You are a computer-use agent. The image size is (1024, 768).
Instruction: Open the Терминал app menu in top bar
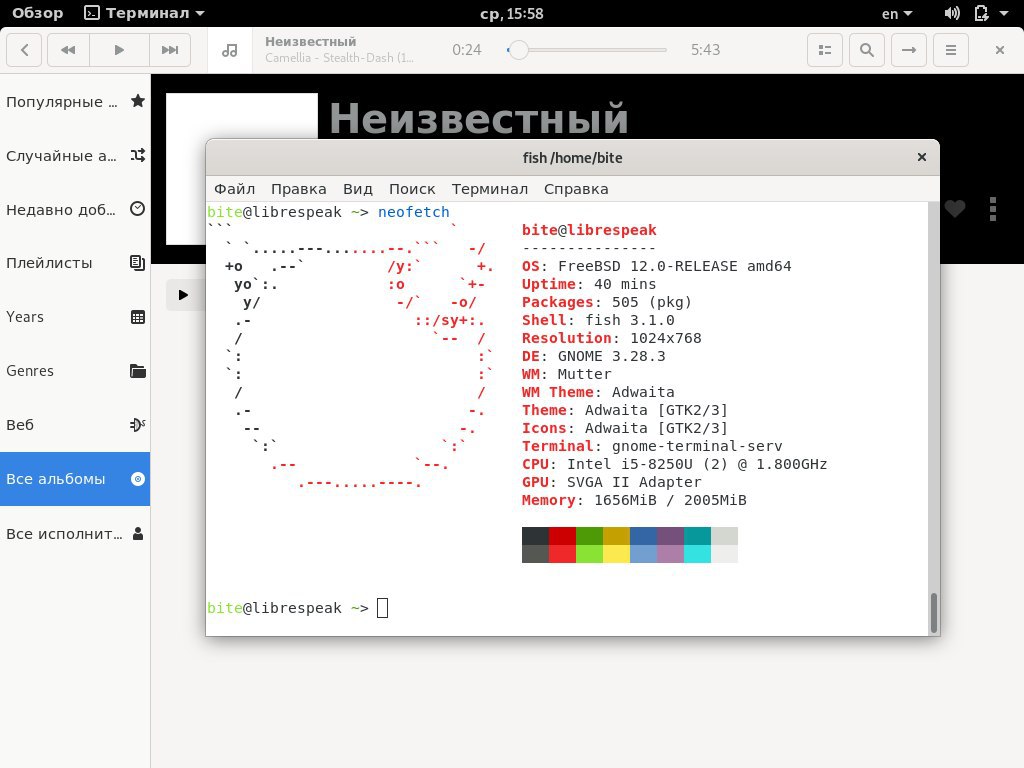[x=145, y=13]
